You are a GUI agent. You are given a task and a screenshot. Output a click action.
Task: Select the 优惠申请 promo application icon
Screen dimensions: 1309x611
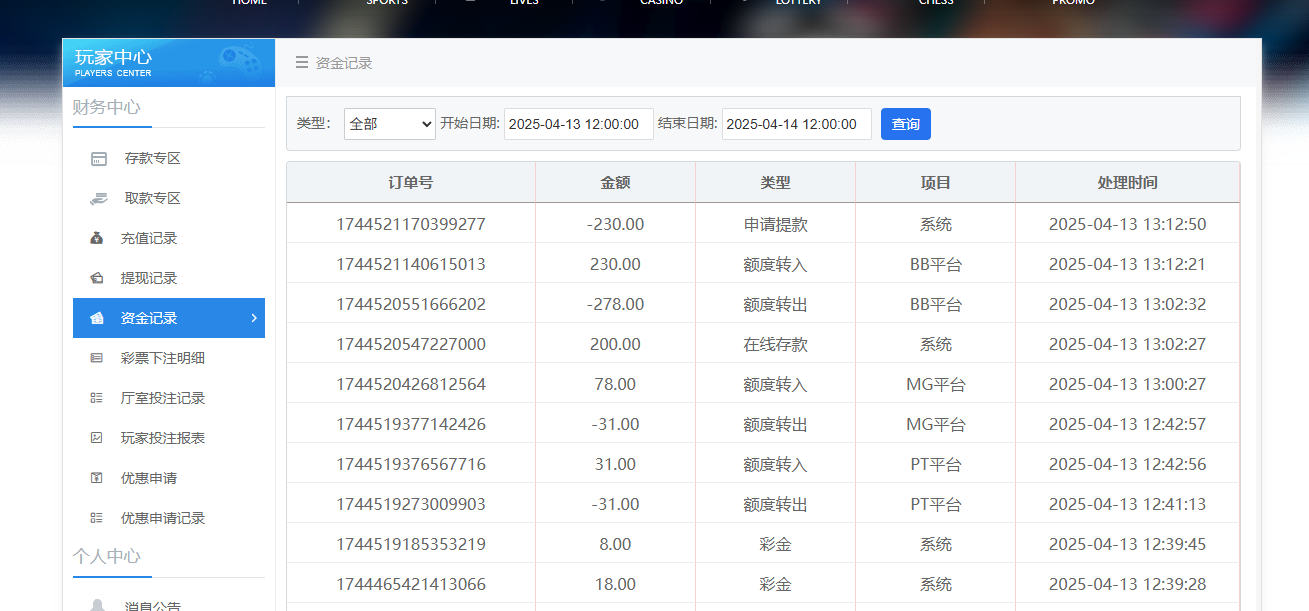97,478
